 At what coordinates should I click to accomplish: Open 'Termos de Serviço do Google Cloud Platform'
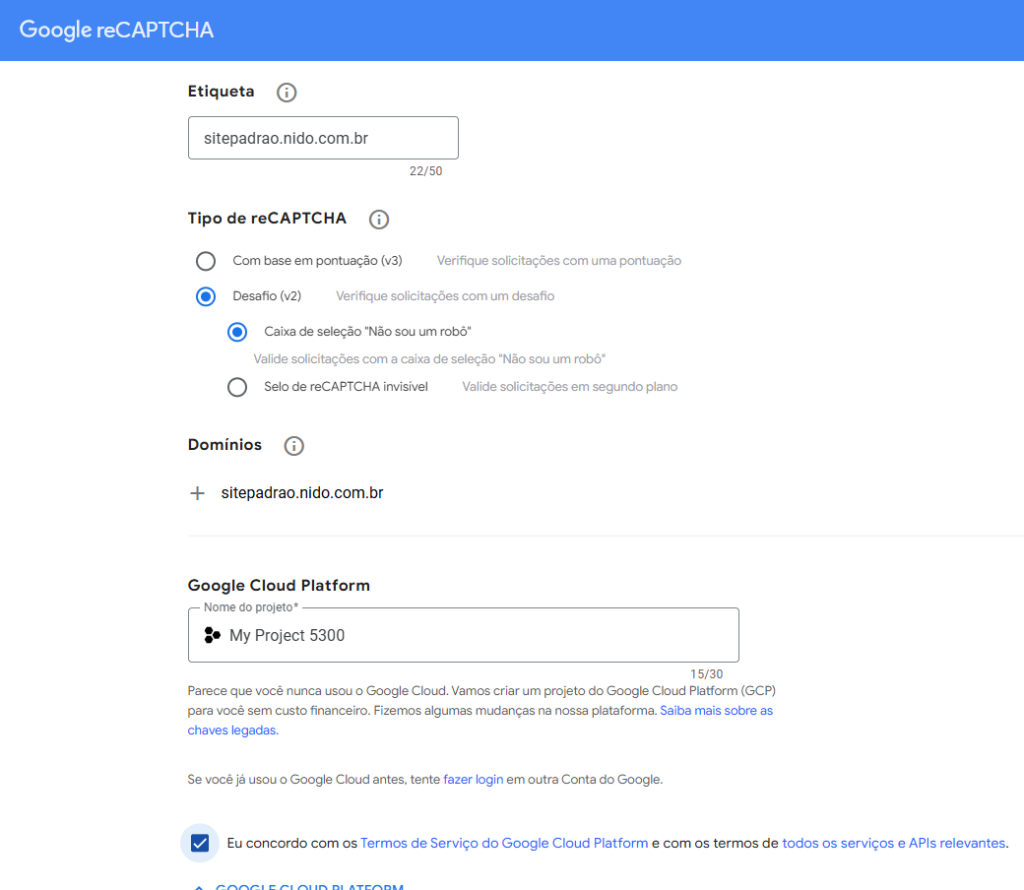coord(504,843)
